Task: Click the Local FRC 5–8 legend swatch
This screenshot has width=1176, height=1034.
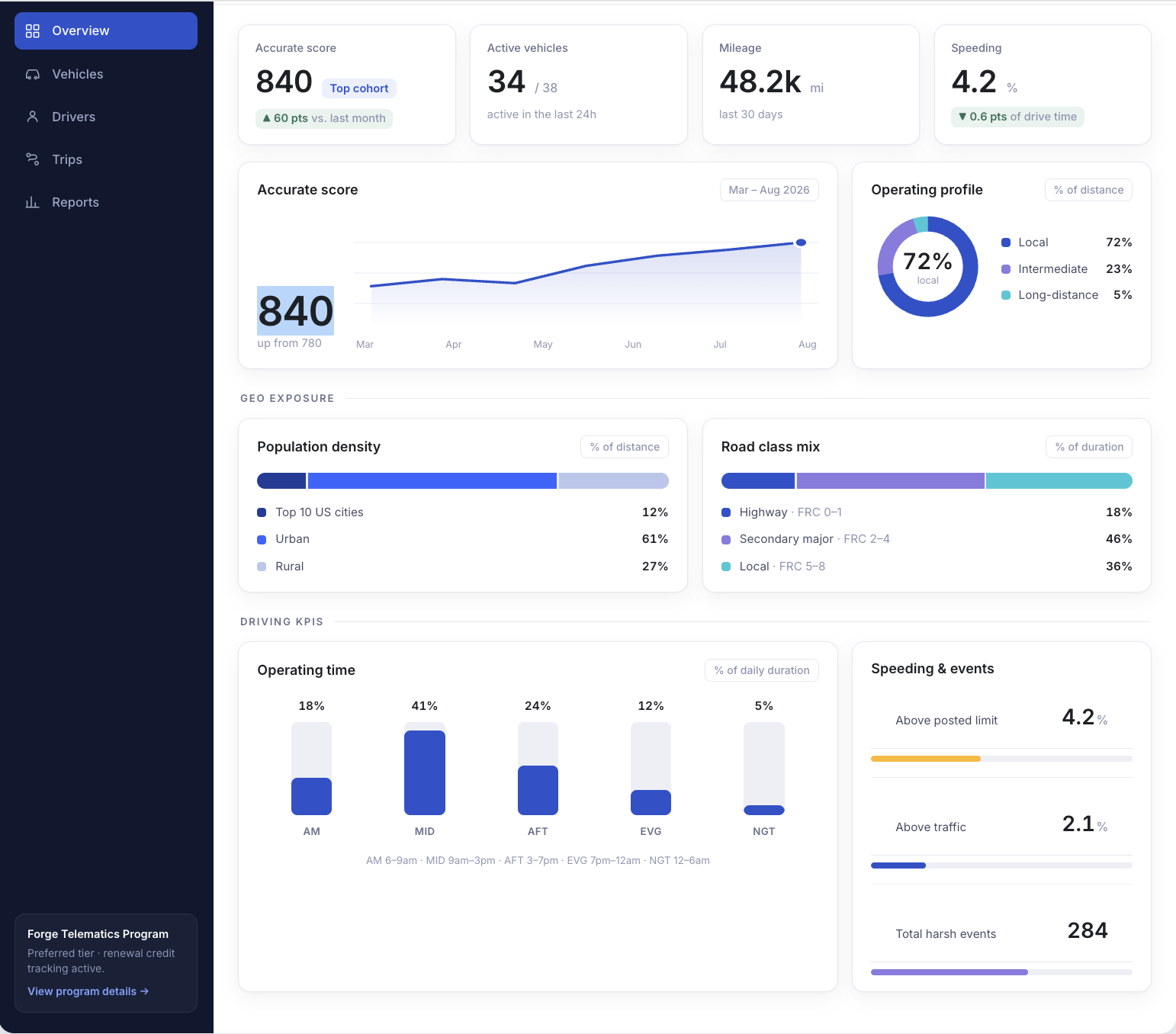Action: 726,567
